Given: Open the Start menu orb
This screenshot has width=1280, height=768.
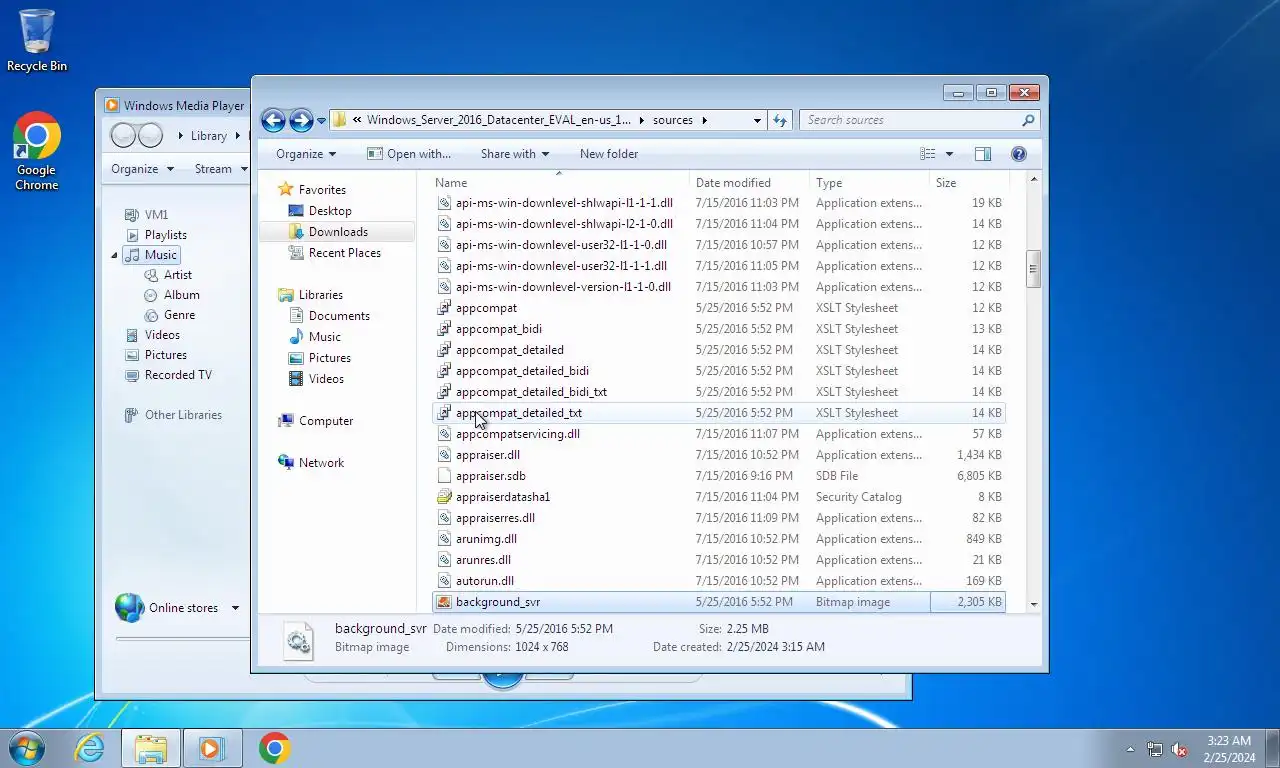Looking at the screenshot, I should pyautogui.click(x=26, y=748).
